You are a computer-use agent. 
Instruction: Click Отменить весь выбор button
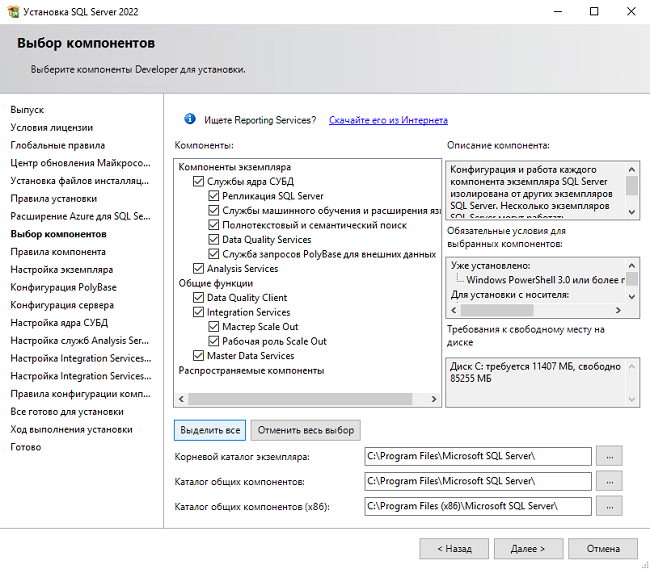306,430
